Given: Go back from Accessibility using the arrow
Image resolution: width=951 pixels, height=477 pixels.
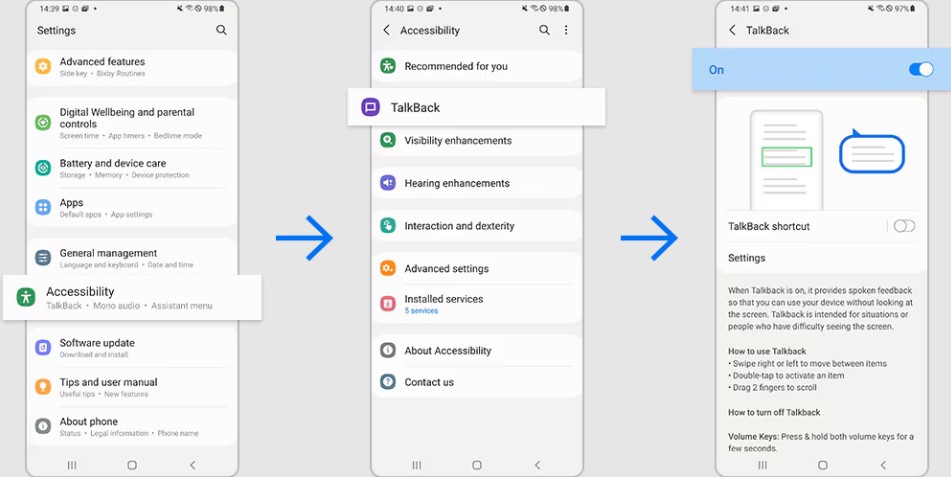Looking at the screenshot, I should pyautogui.click(x=386, y=30).
